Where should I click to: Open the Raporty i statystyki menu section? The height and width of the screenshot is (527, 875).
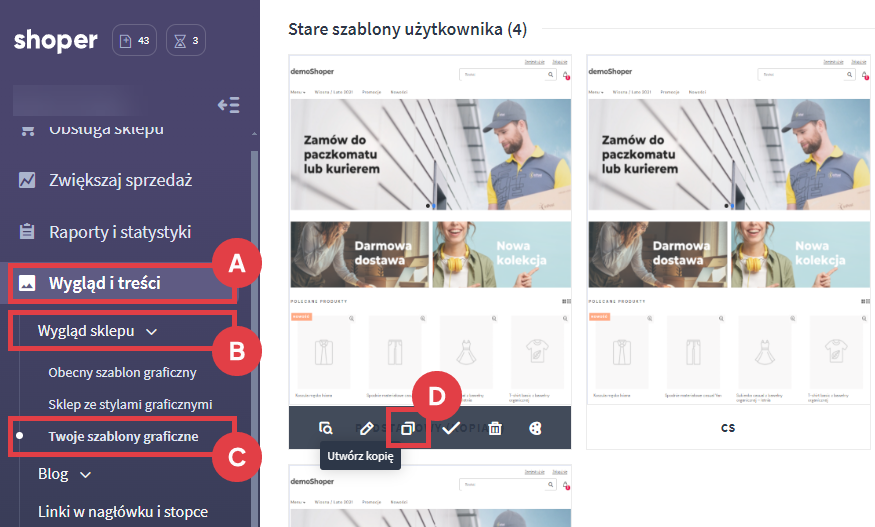pyautogui.click(x=120, y=232)
